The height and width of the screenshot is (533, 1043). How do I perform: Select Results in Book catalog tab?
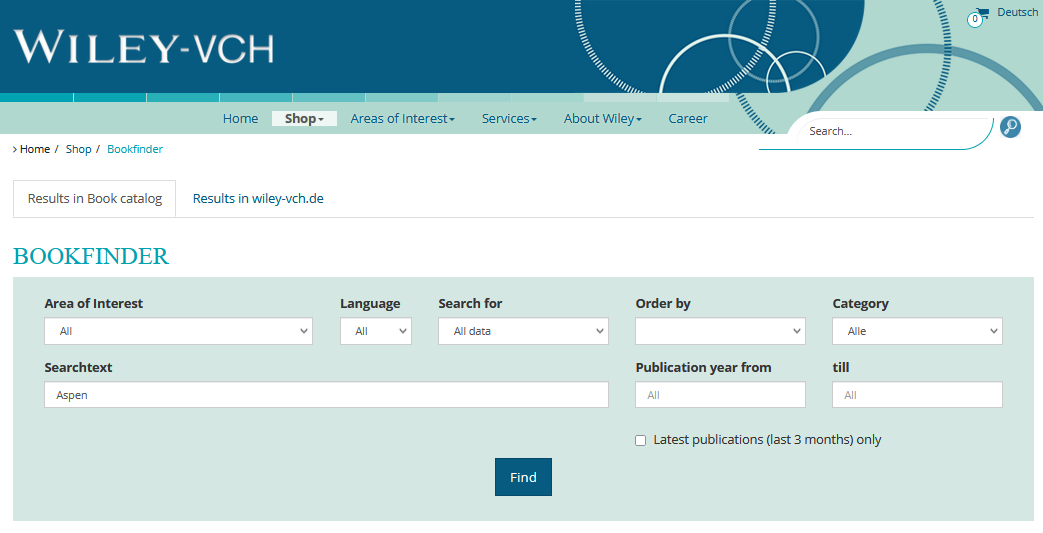(94, 198)
